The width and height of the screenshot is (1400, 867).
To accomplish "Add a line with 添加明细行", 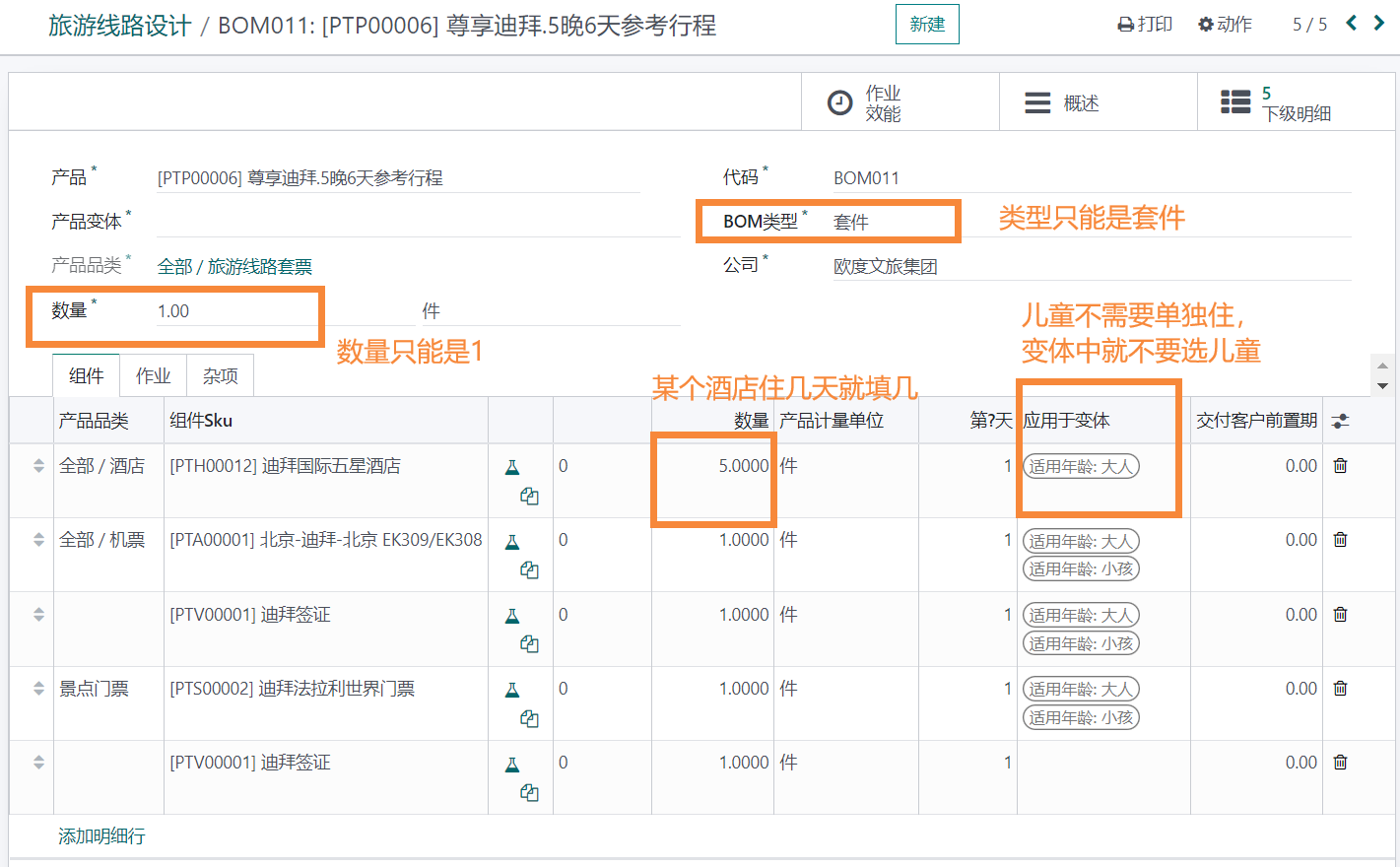I will pos(101,836).
